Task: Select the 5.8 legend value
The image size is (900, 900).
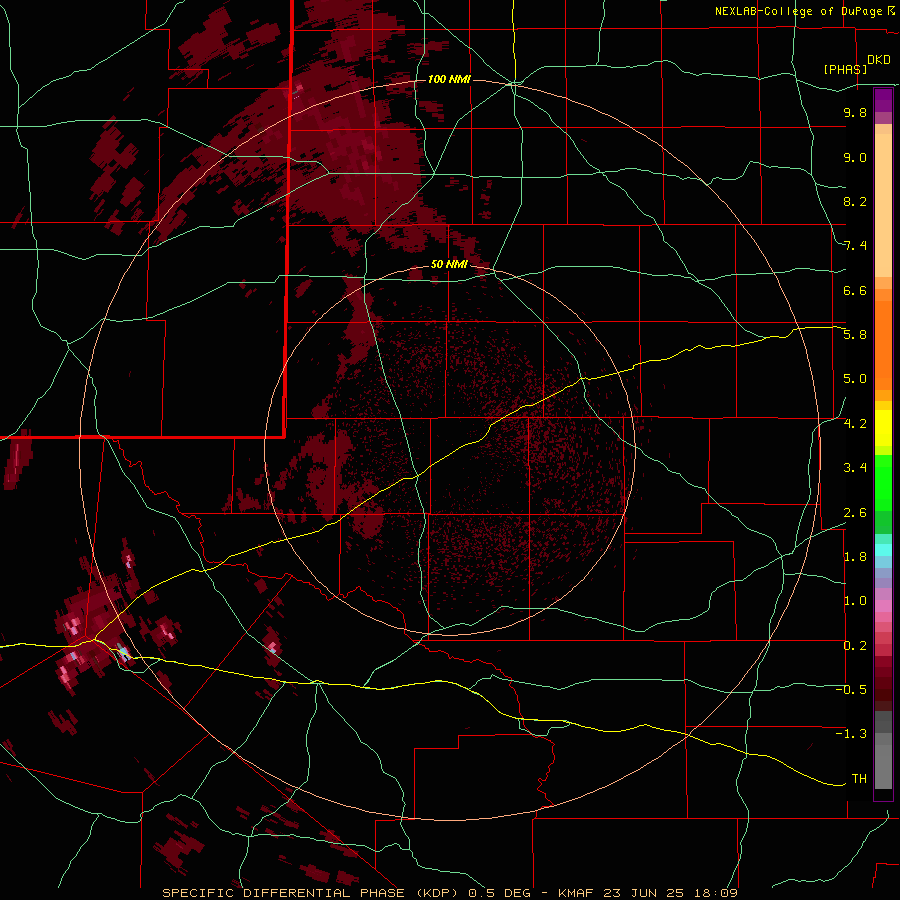Action: coord(855,335)
